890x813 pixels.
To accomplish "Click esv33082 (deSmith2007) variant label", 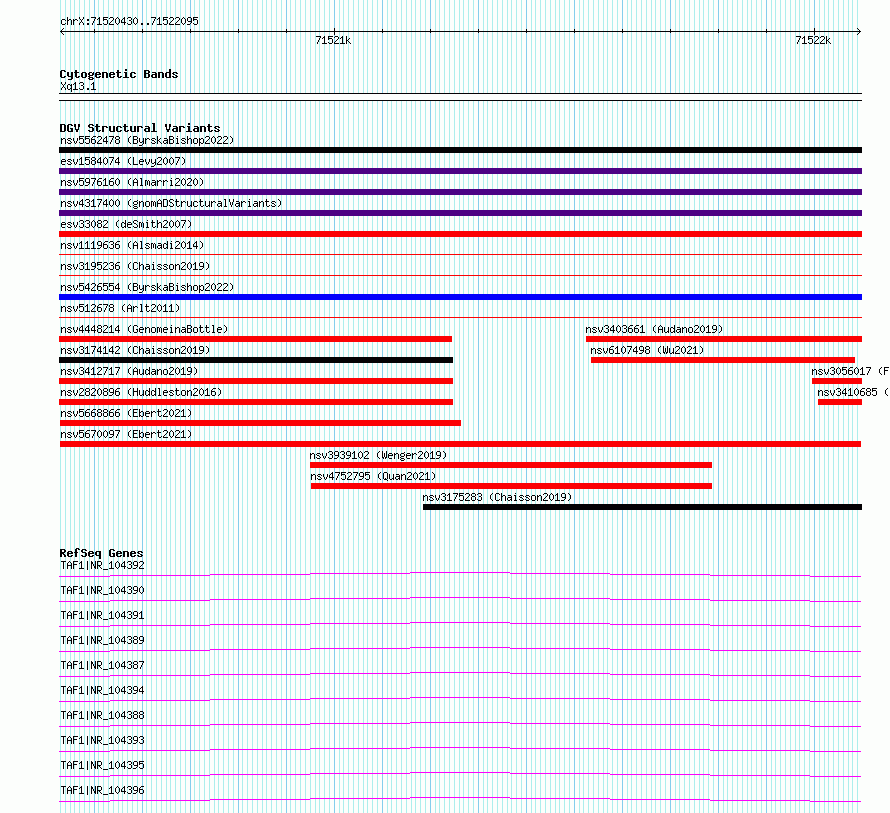I will pyautogui.click(x=126, y=224).
